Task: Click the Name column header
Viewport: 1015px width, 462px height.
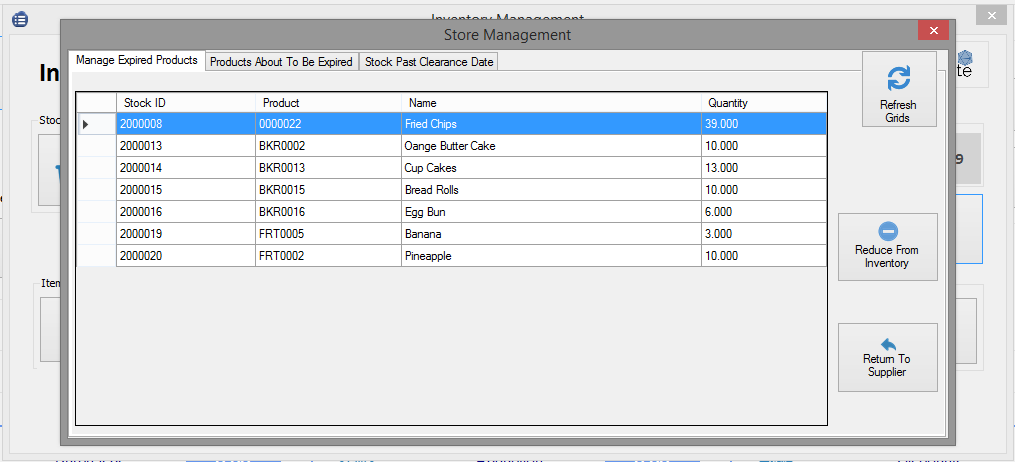Action: point(550,103)
